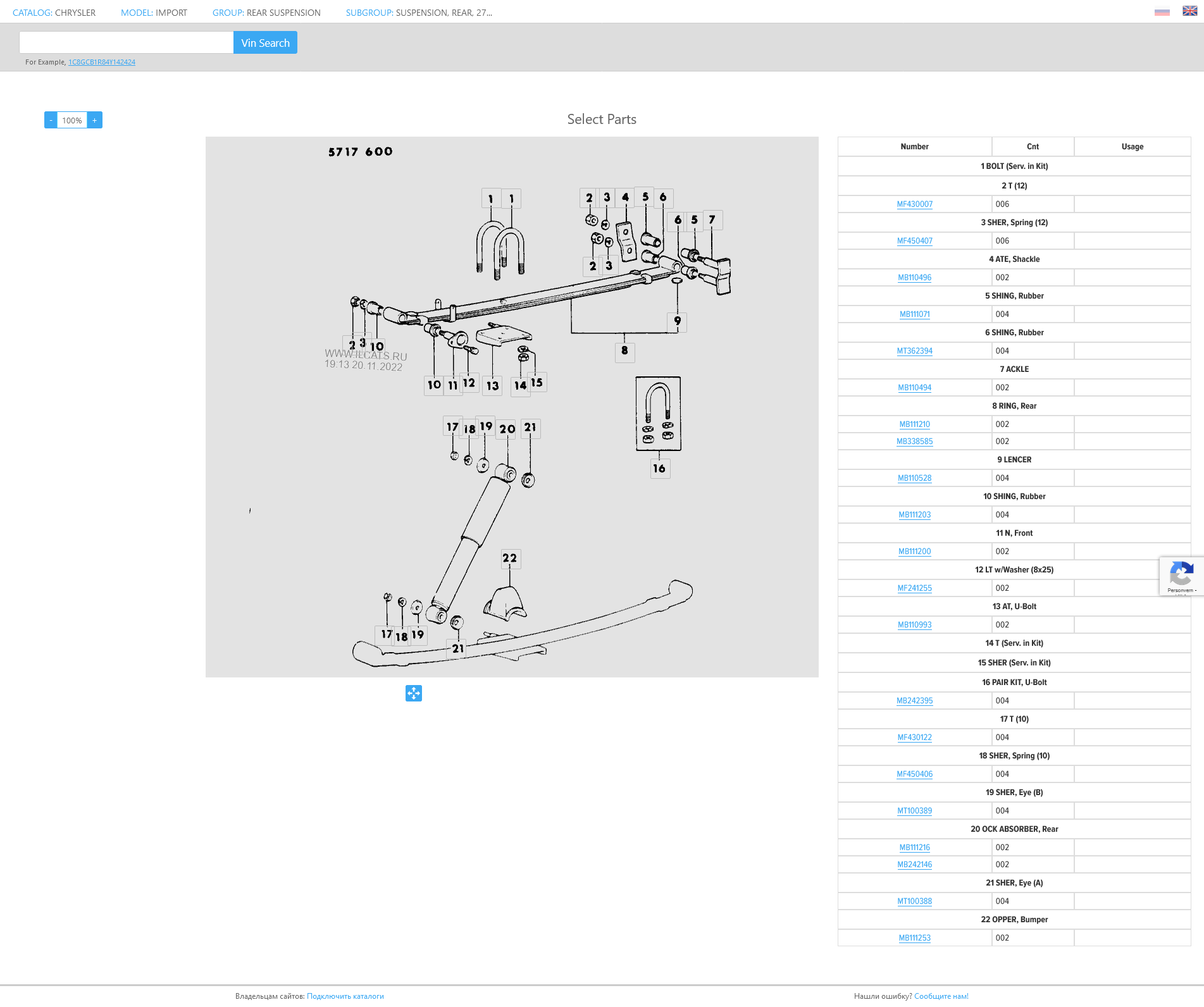Select callout 22 bumper stopper in diagram

tap(510, 558)
